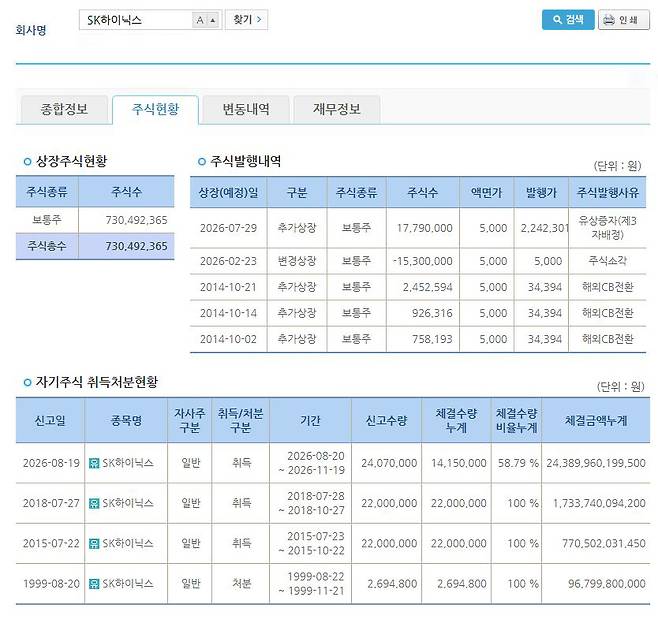Screen dimensions: 658x623
Task: Click the 758,193 share count cell
Action: 423,339
